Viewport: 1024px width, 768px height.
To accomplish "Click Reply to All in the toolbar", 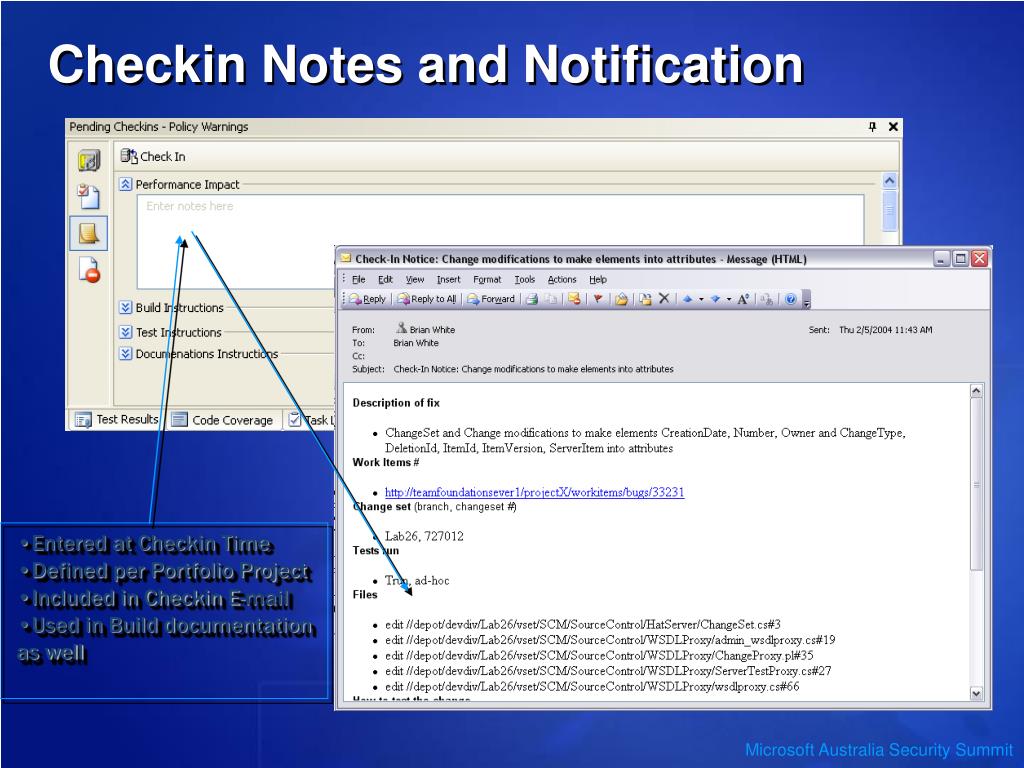I will point(426,299).
